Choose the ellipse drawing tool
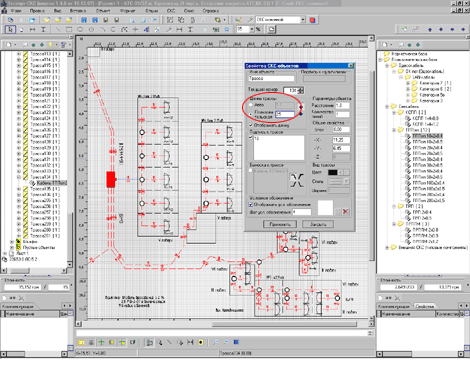470x367 pixels. point(80,29)
